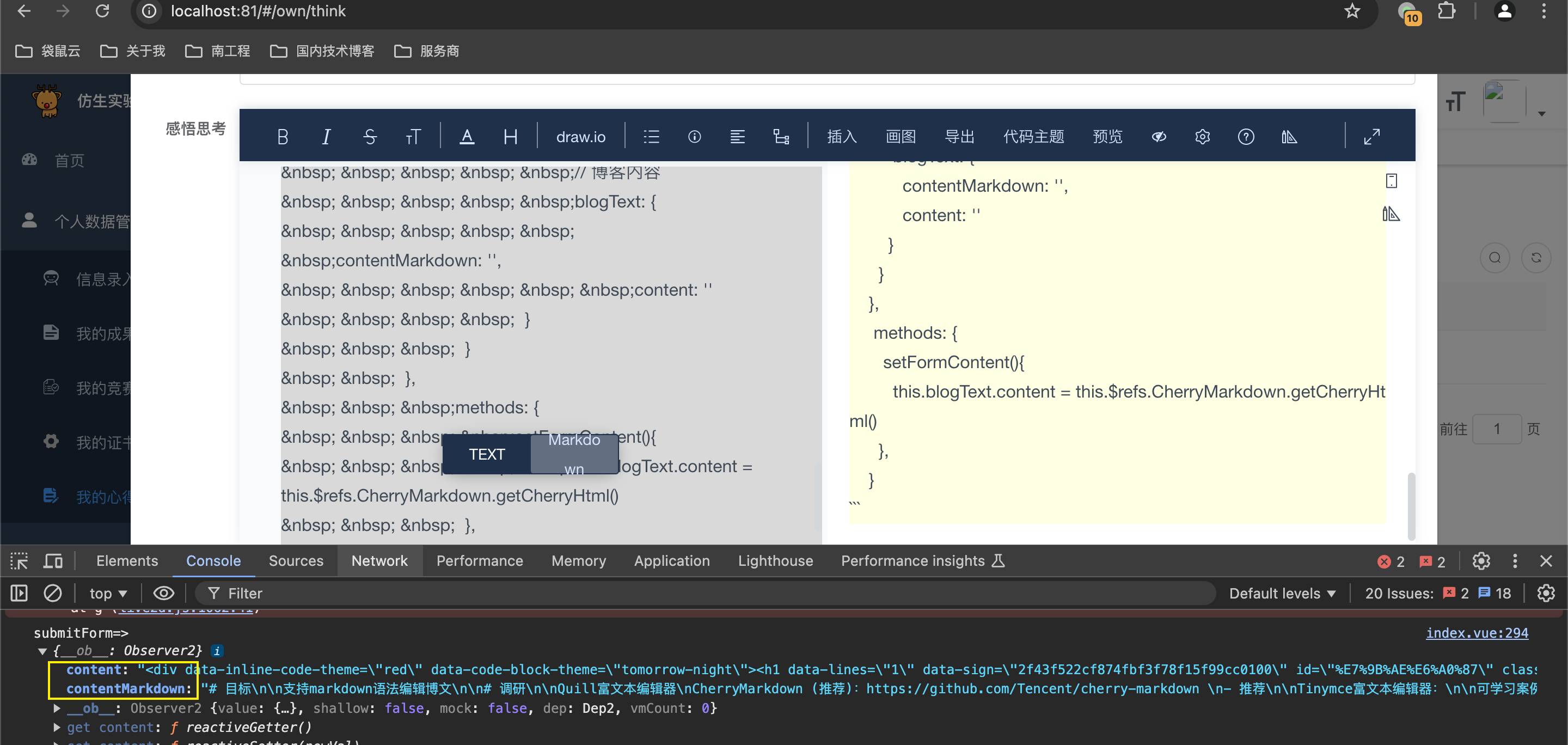1568x745 pixels.
Task: Bookmark page with star icon
Action: pos(1352,11)
